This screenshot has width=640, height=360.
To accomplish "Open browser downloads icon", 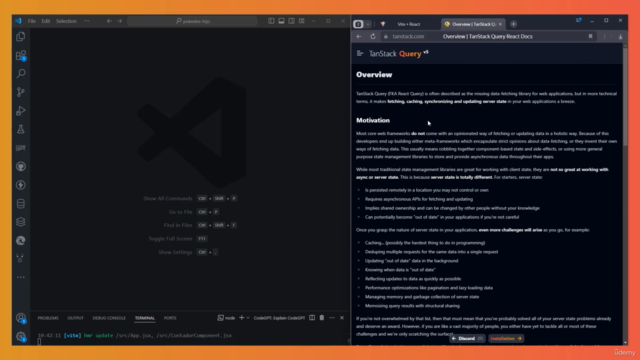I will 620,37.
